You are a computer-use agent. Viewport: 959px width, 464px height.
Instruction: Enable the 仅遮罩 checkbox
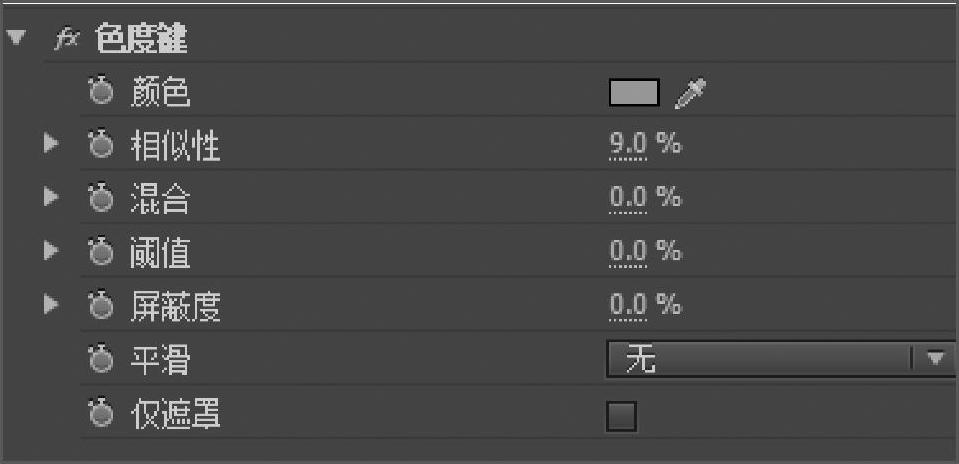point(621,415)
